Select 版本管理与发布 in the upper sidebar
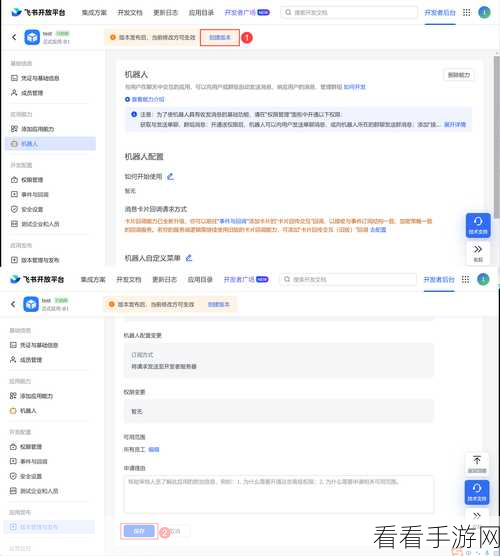The height and width of the screenshot is (556, 500). pyautogui.click(x=50, y=260)
